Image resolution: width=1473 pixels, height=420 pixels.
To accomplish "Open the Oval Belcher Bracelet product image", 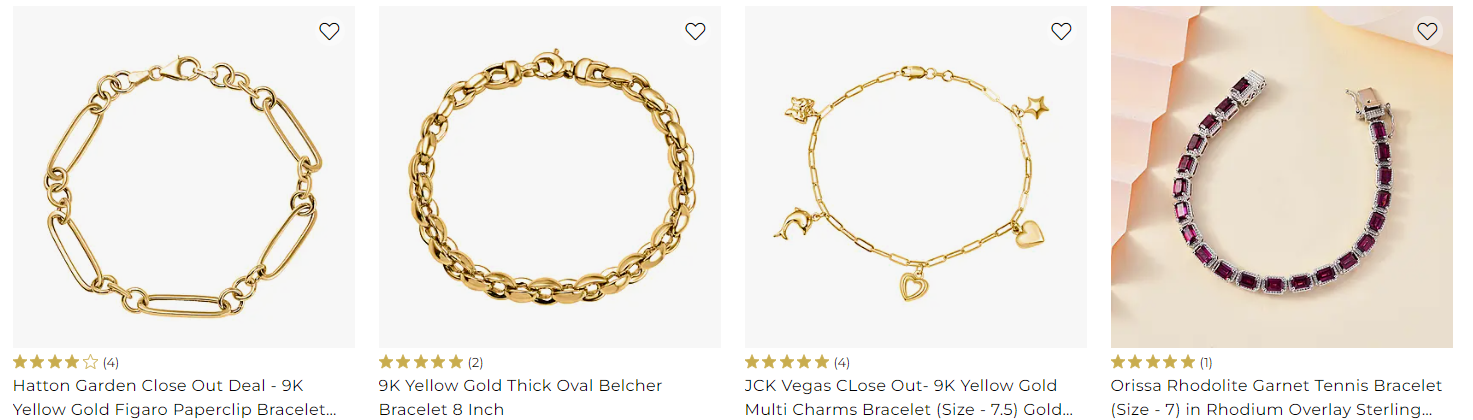I will coord(550,177).
